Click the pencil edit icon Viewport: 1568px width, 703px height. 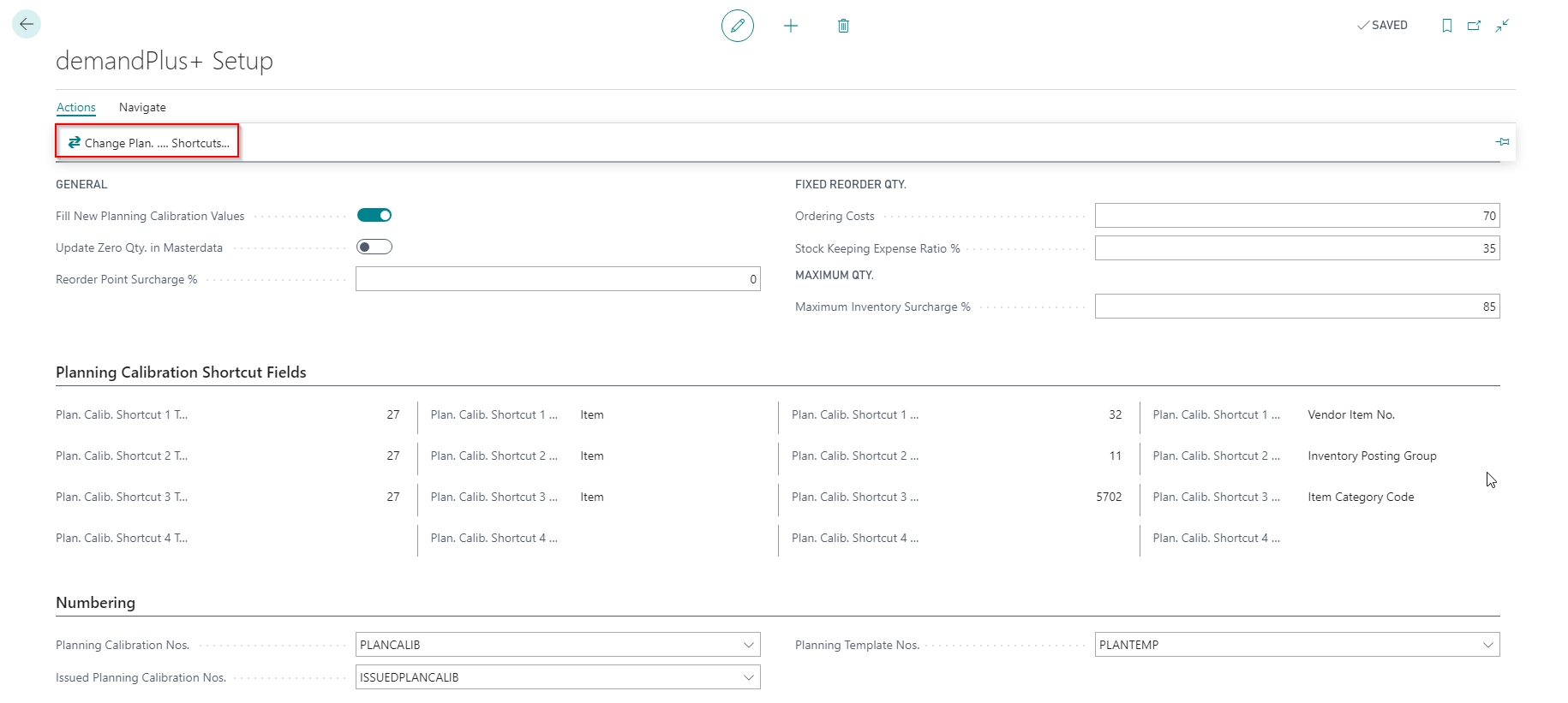[x=738, y=26]
